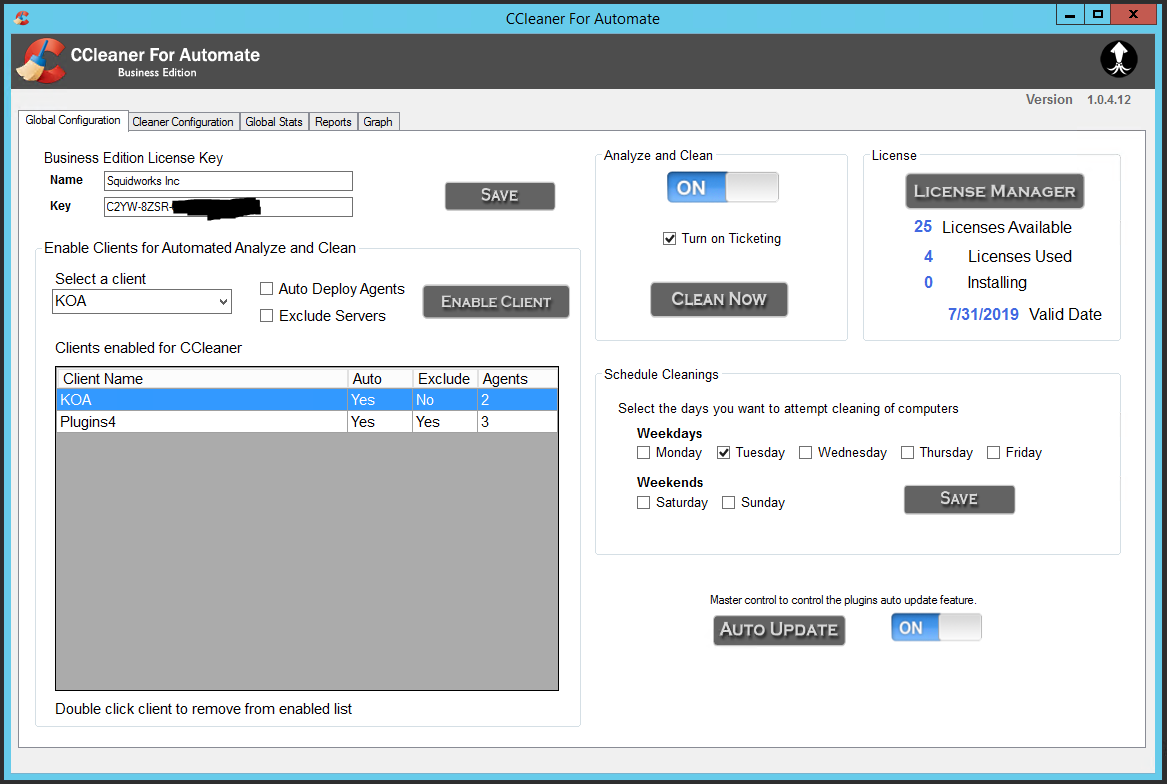Open the Reports tab

click(333, 121)
